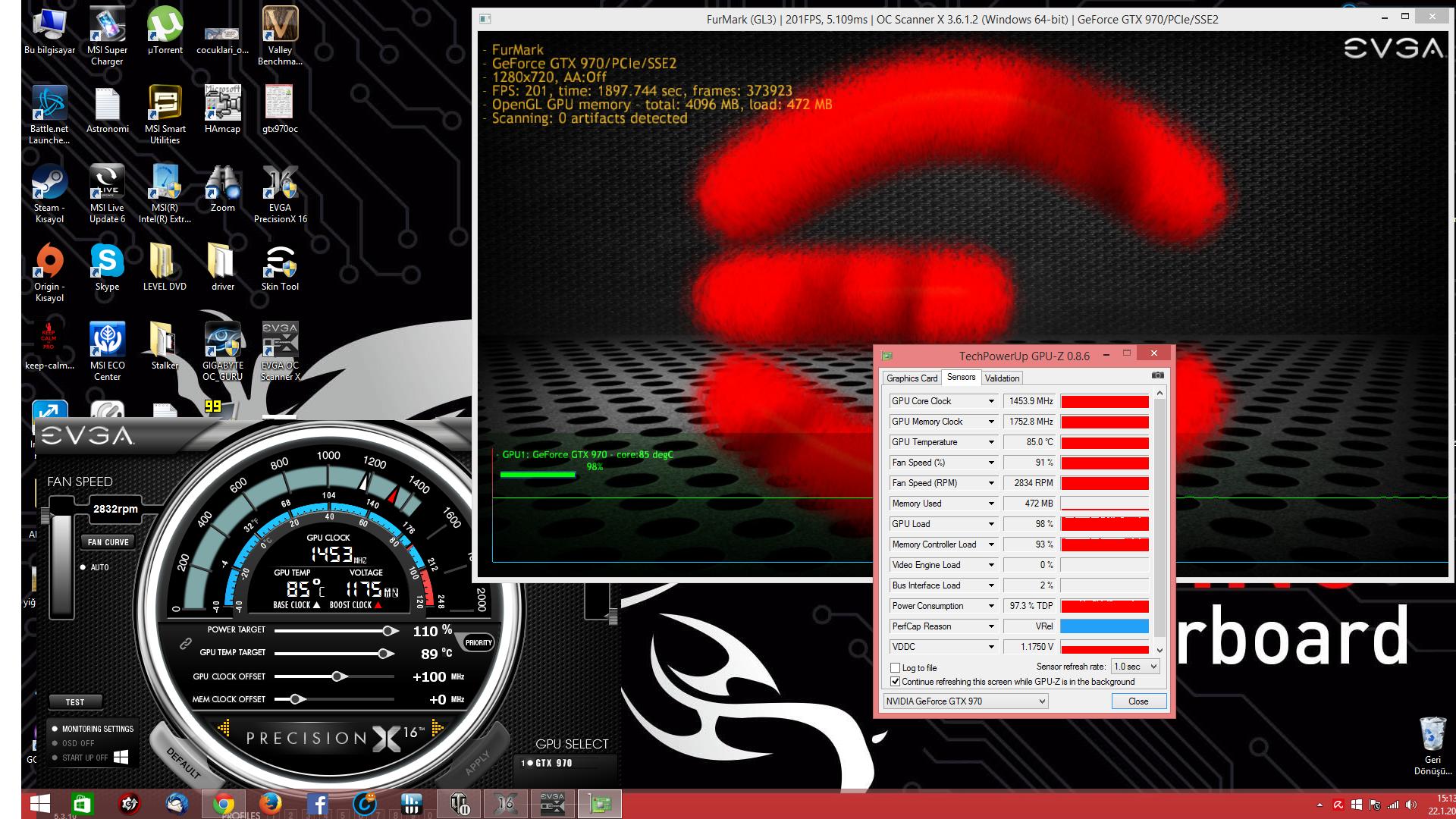The image size is (1456, 819).
Task: Open the NVIDIA GeForce GTX 970 device dropdown
Action: click(965, 701)
